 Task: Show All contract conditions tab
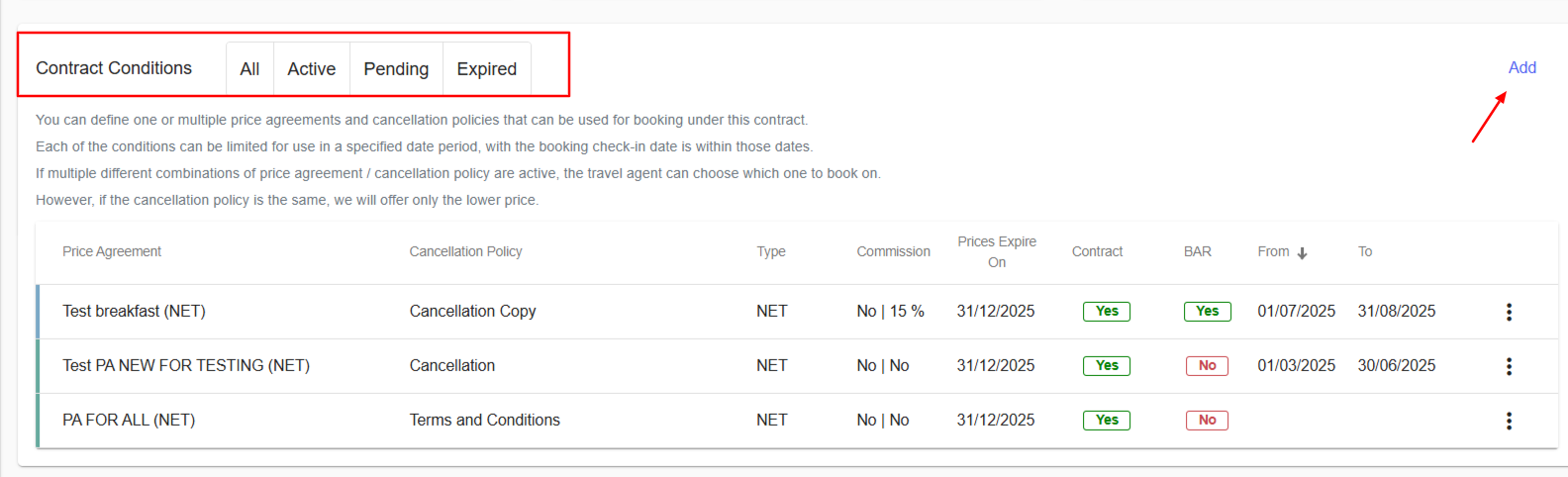[x=249, y=69]
